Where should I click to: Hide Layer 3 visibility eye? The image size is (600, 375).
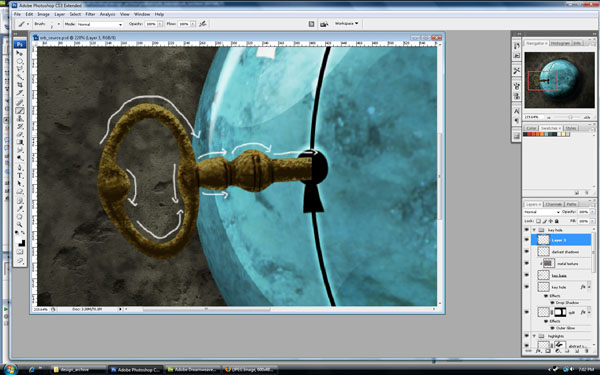click(527, 240)
